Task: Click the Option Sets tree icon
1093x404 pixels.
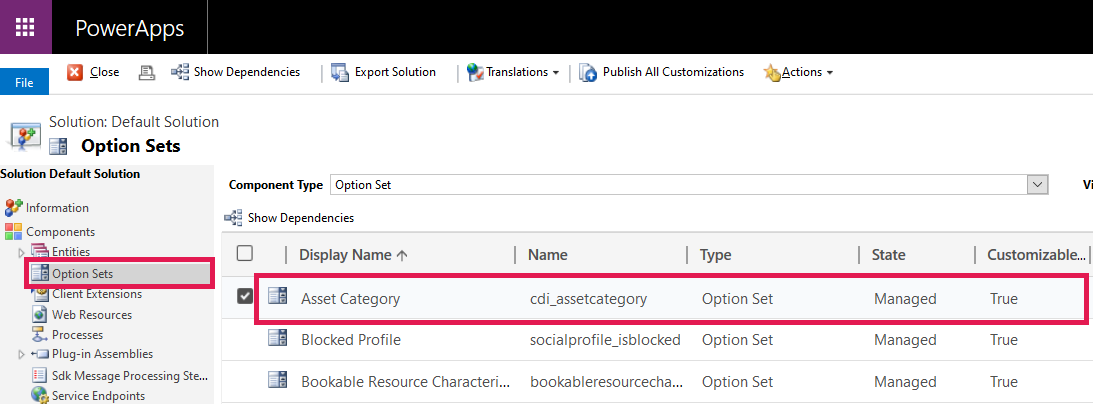Action: [40, 273]
